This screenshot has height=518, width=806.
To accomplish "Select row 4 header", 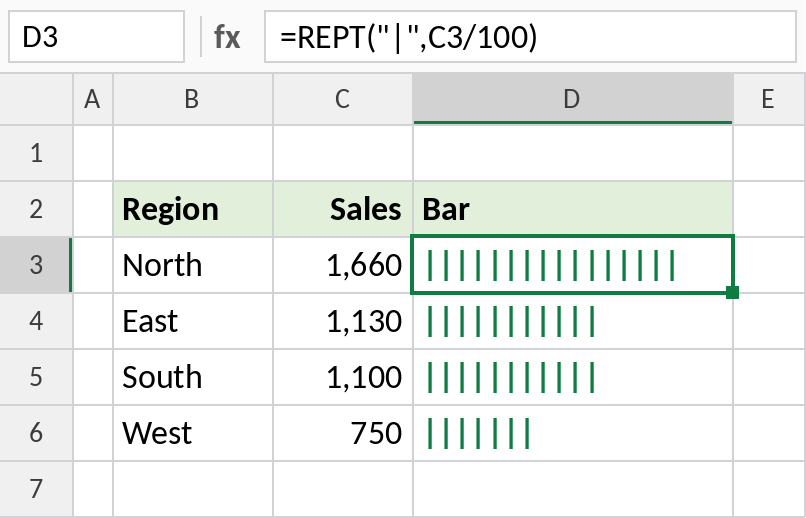I will tap(36, 321).
